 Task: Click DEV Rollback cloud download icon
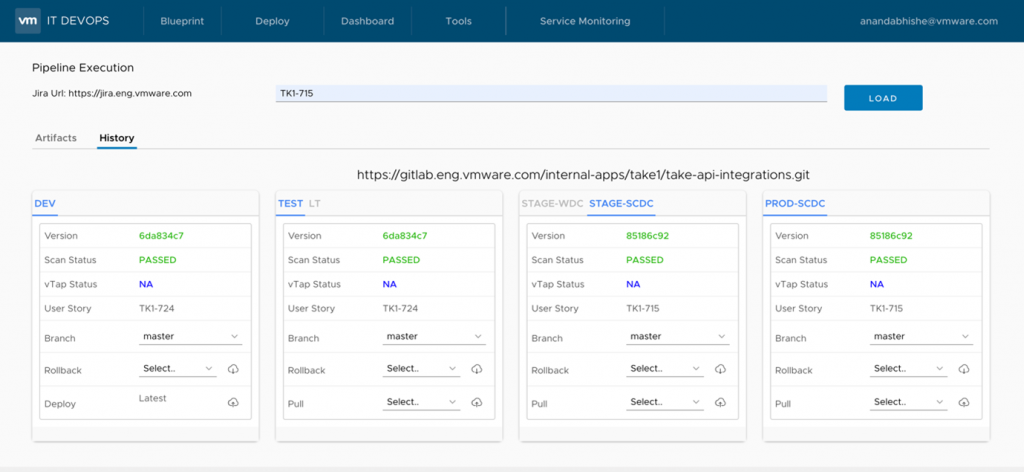click(233, 369)
